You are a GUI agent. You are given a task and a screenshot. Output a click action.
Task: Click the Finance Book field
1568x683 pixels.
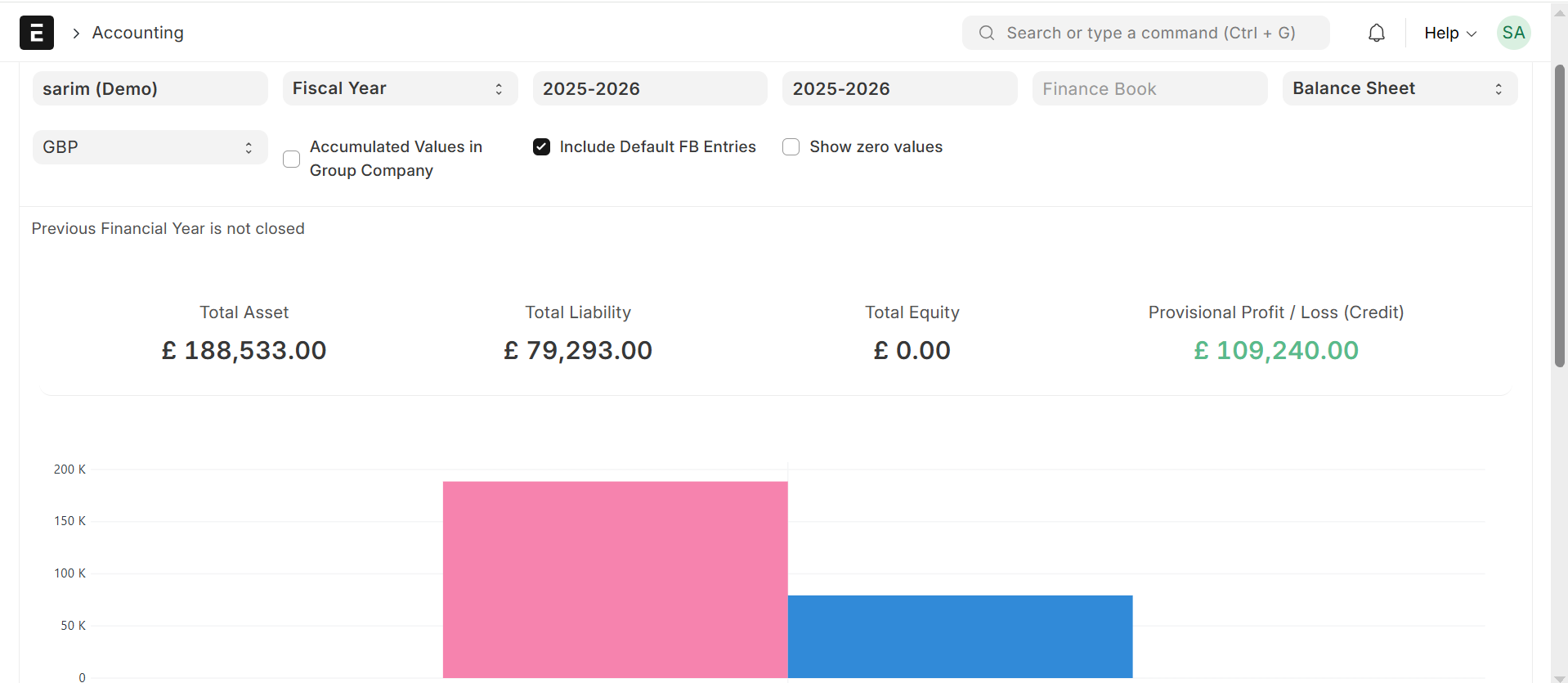click(1149, 88)
